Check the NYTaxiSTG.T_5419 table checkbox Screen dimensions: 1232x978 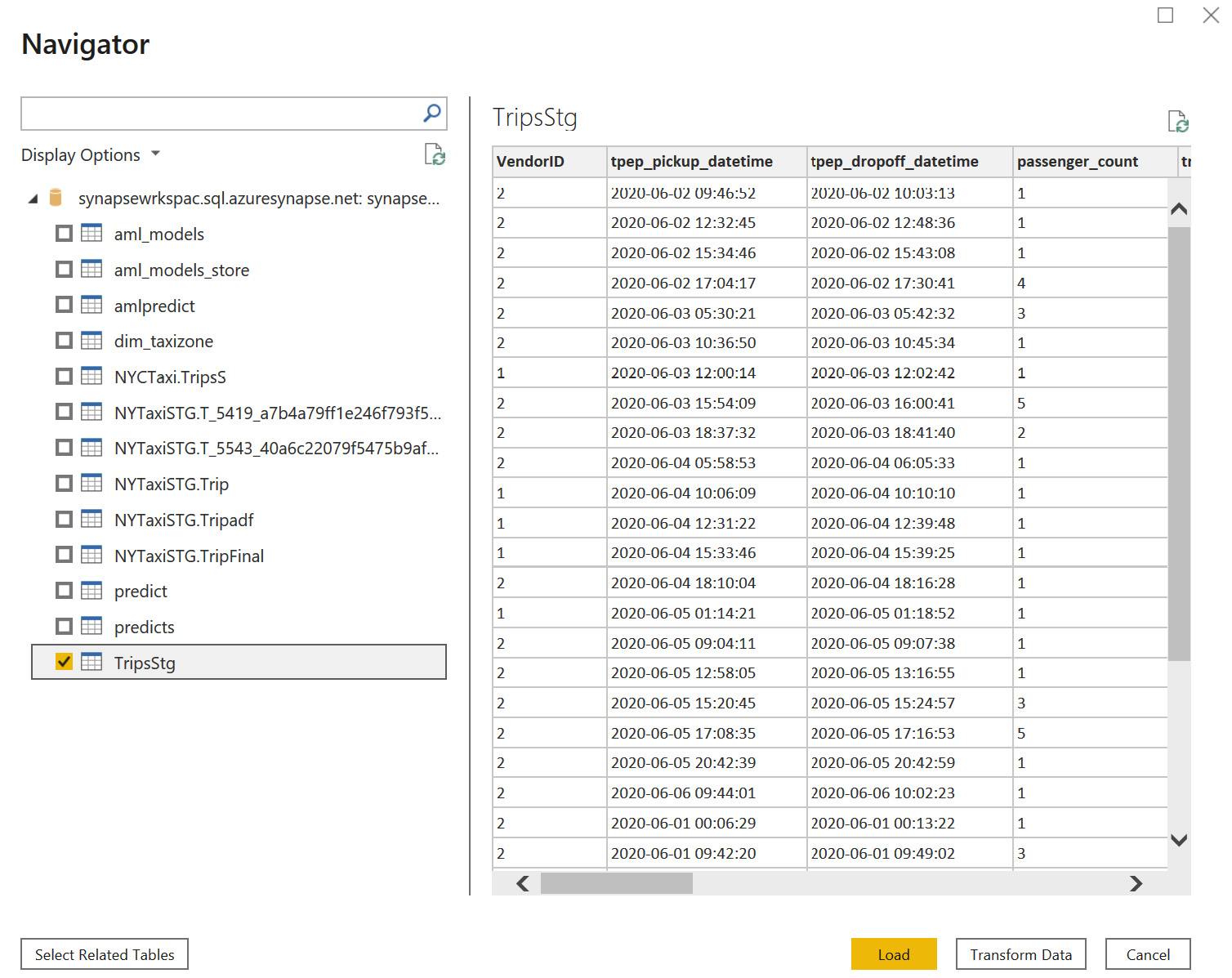[x=64, y=412]
